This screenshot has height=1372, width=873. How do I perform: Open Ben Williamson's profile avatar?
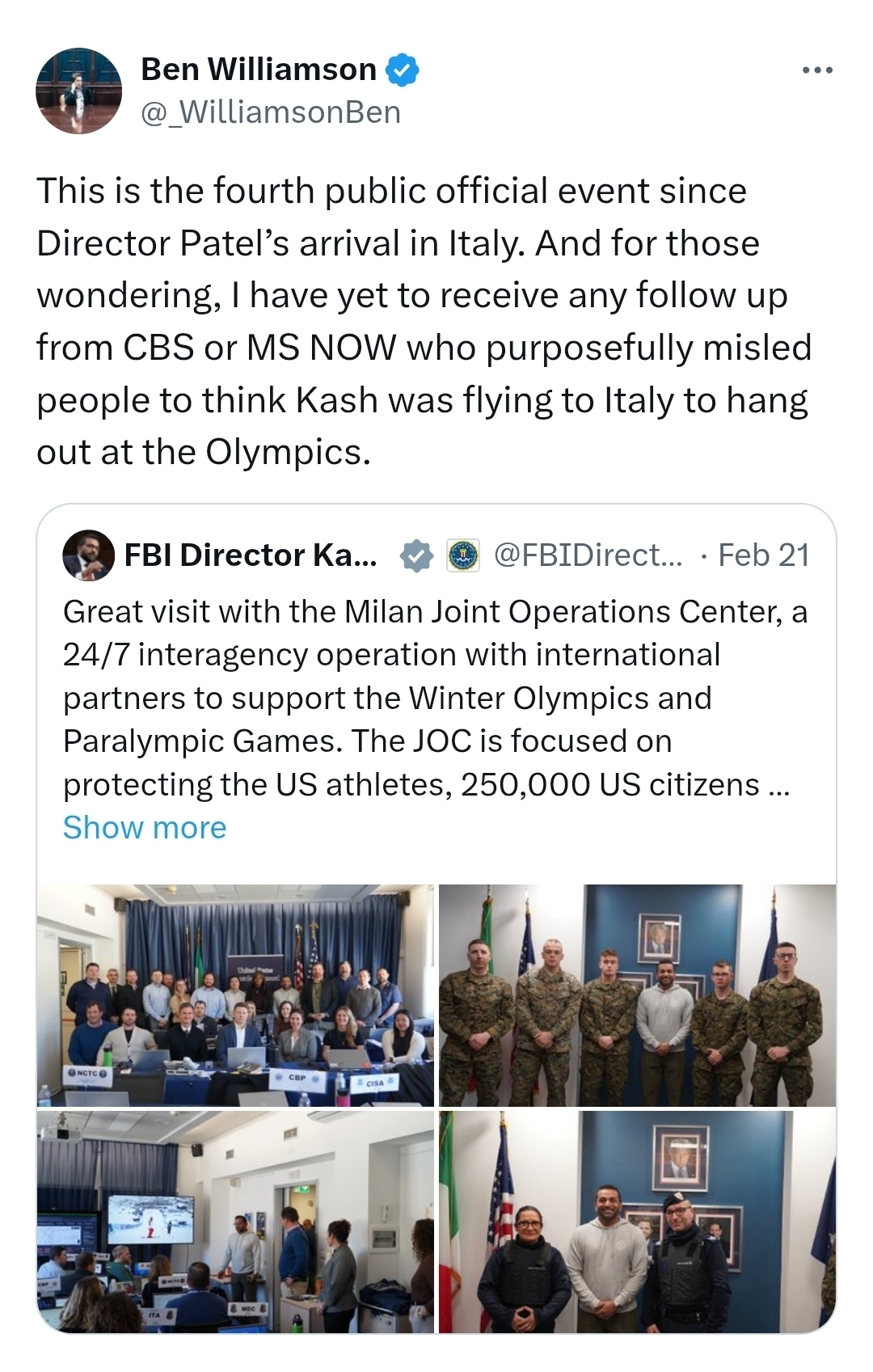[78, 91]
